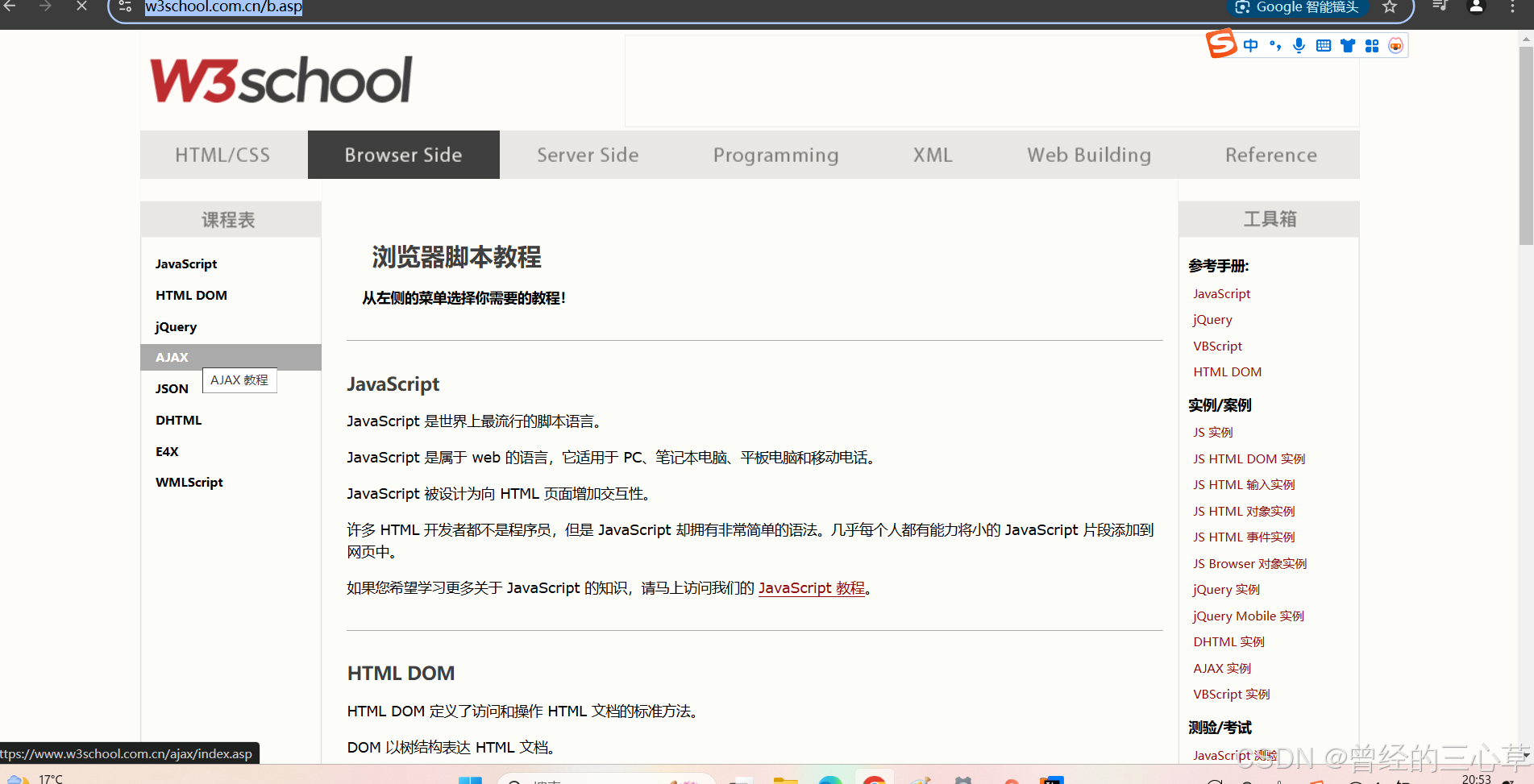Open the Sogou toolbox grid icon
This screenshot has width=1534, height=784.
click(1372, 46)
